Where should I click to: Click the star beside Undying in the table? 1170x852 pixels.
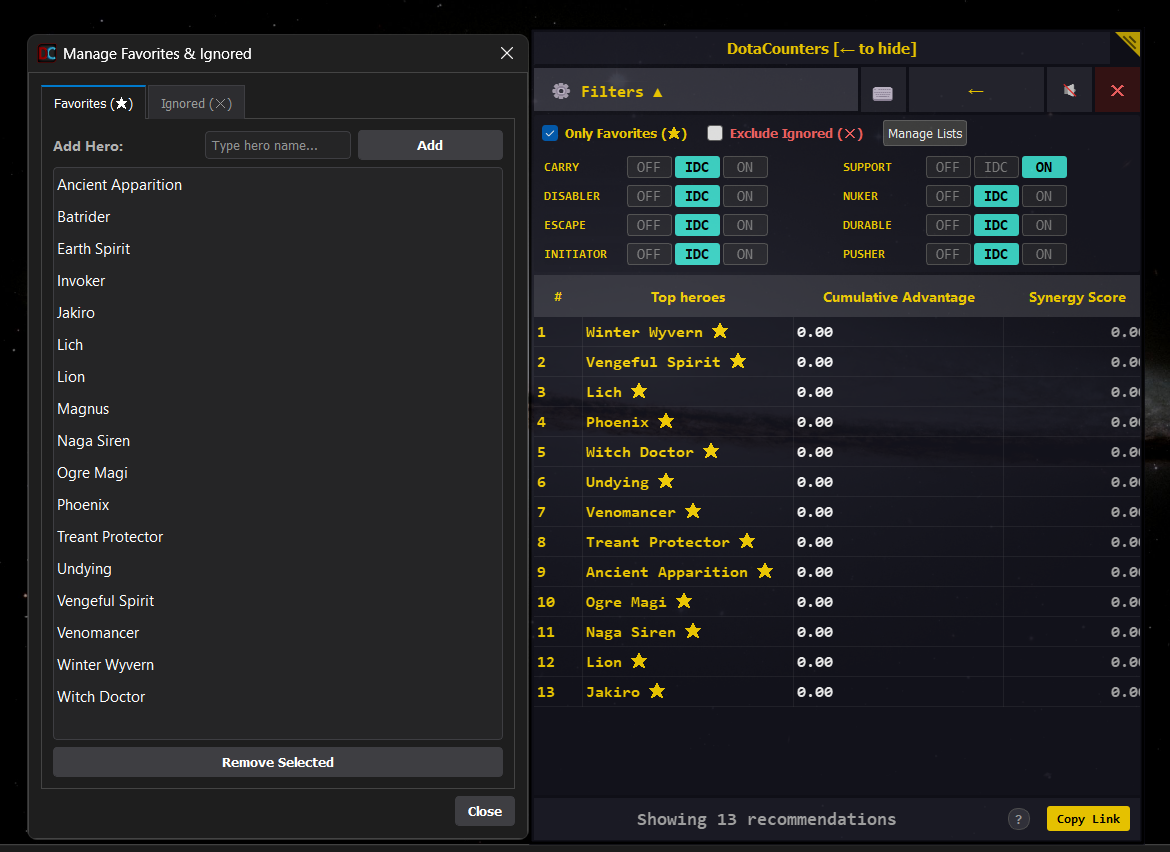click(x=666, y=481)
